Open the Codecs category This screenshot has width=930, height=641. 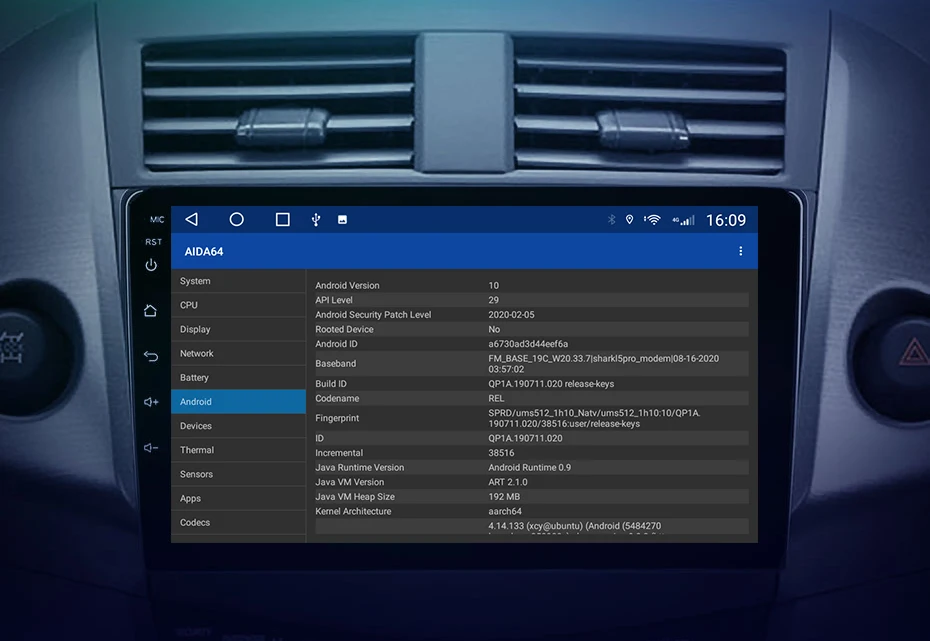[238, 522]
